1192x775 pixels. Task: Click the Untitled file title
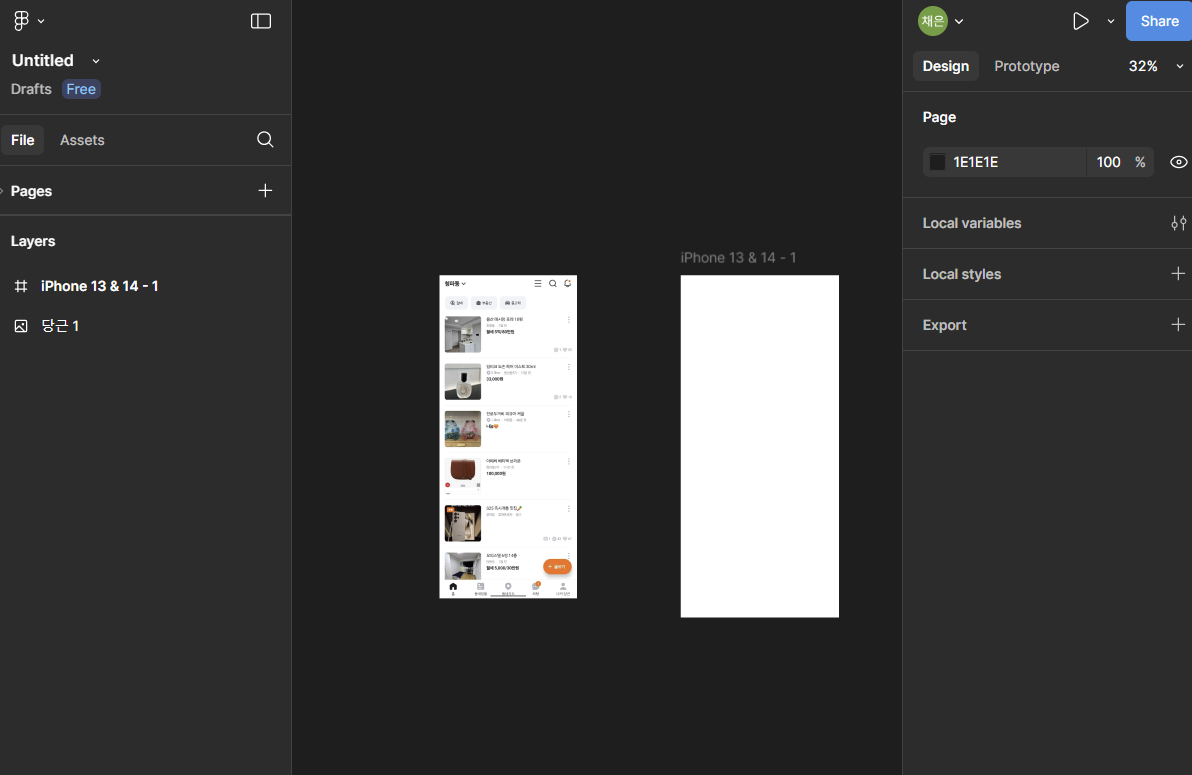pos(43,61)
